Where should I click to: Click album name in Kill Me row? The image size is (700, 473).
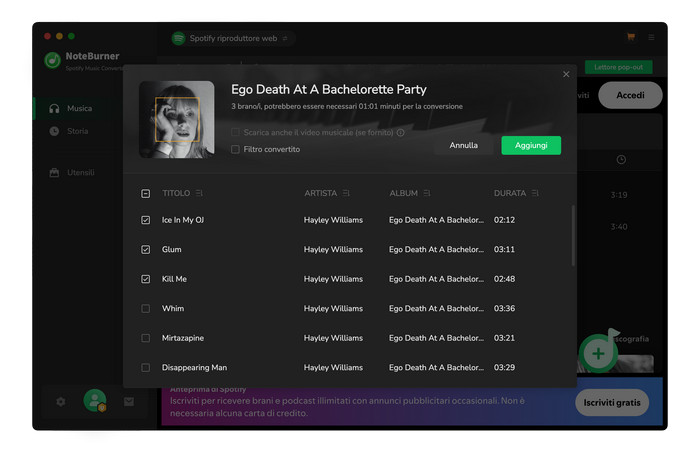436,279
